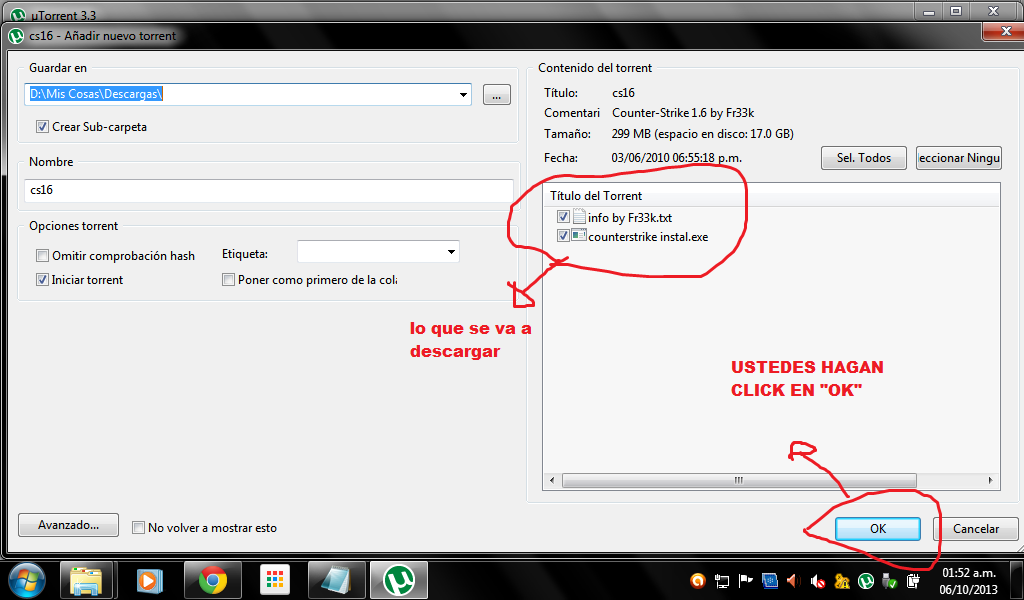Open the uTorrent taskbar button

(x=399, y=580)
